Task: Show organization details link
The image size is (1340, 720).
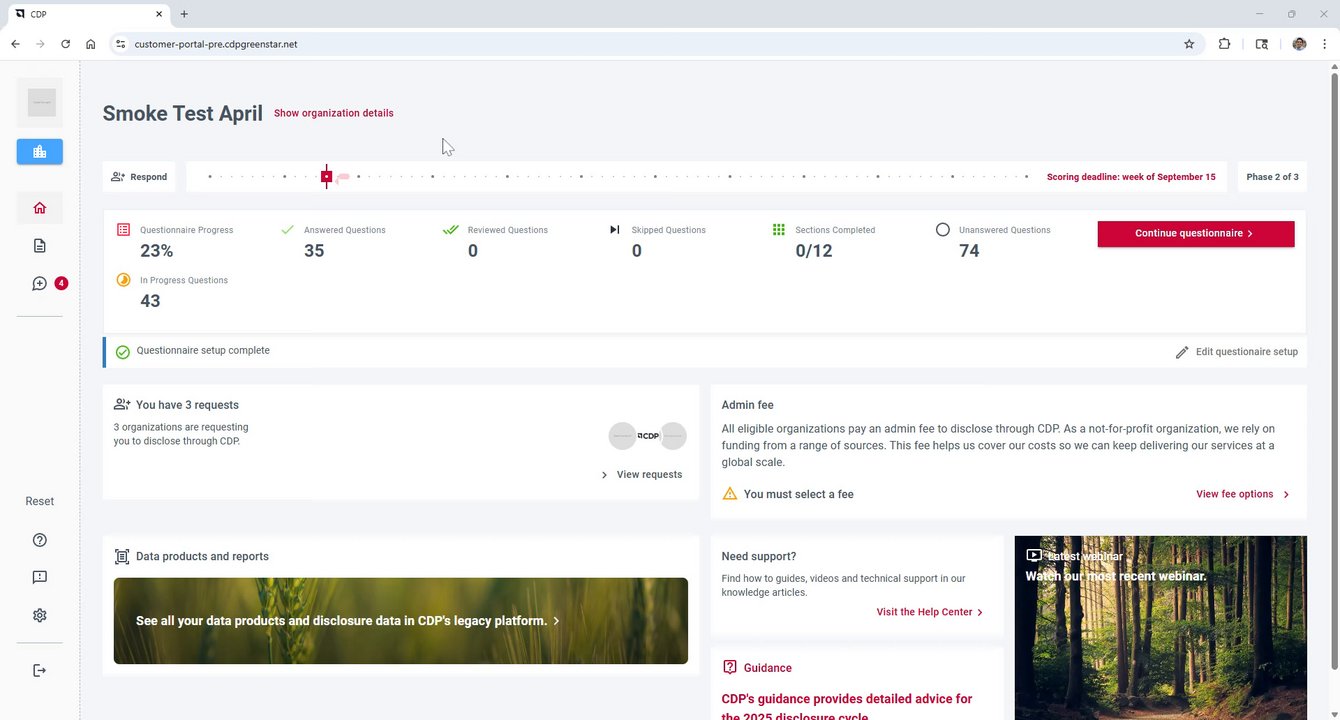Action: pos(334,113)
